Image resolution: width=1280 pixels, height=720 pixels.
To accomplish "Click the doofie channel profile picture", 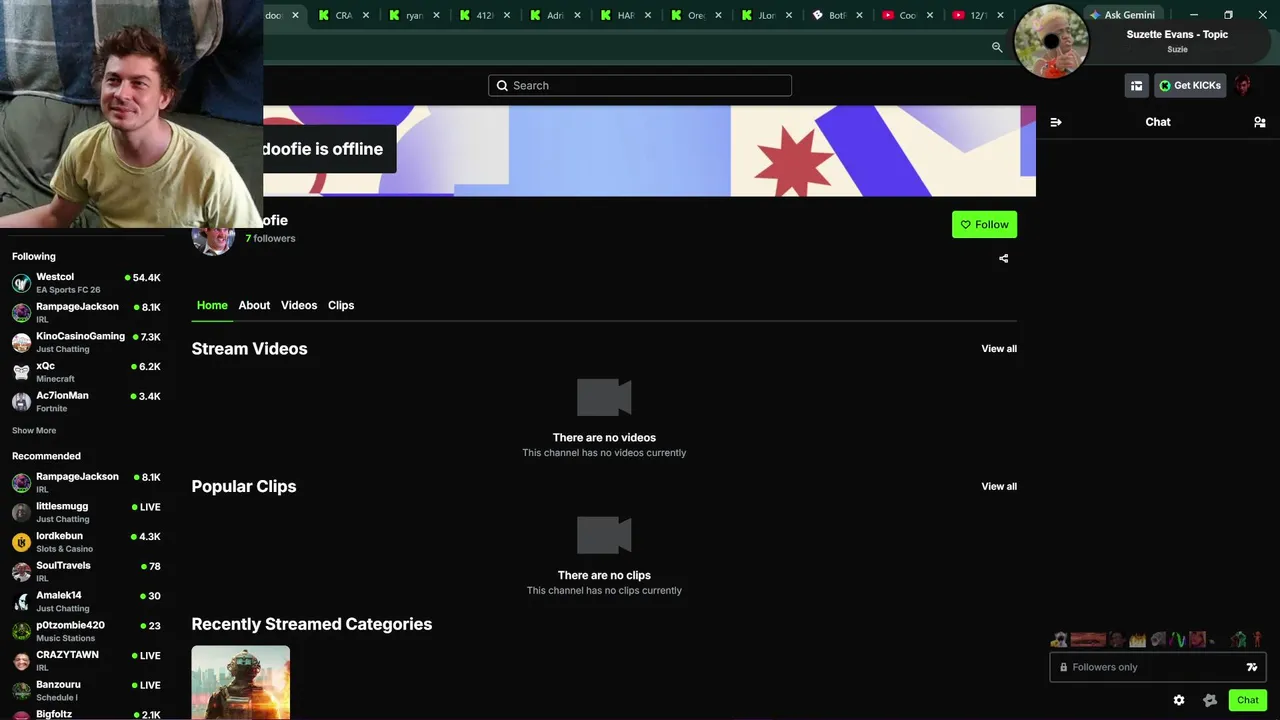I will click(213, 238).
